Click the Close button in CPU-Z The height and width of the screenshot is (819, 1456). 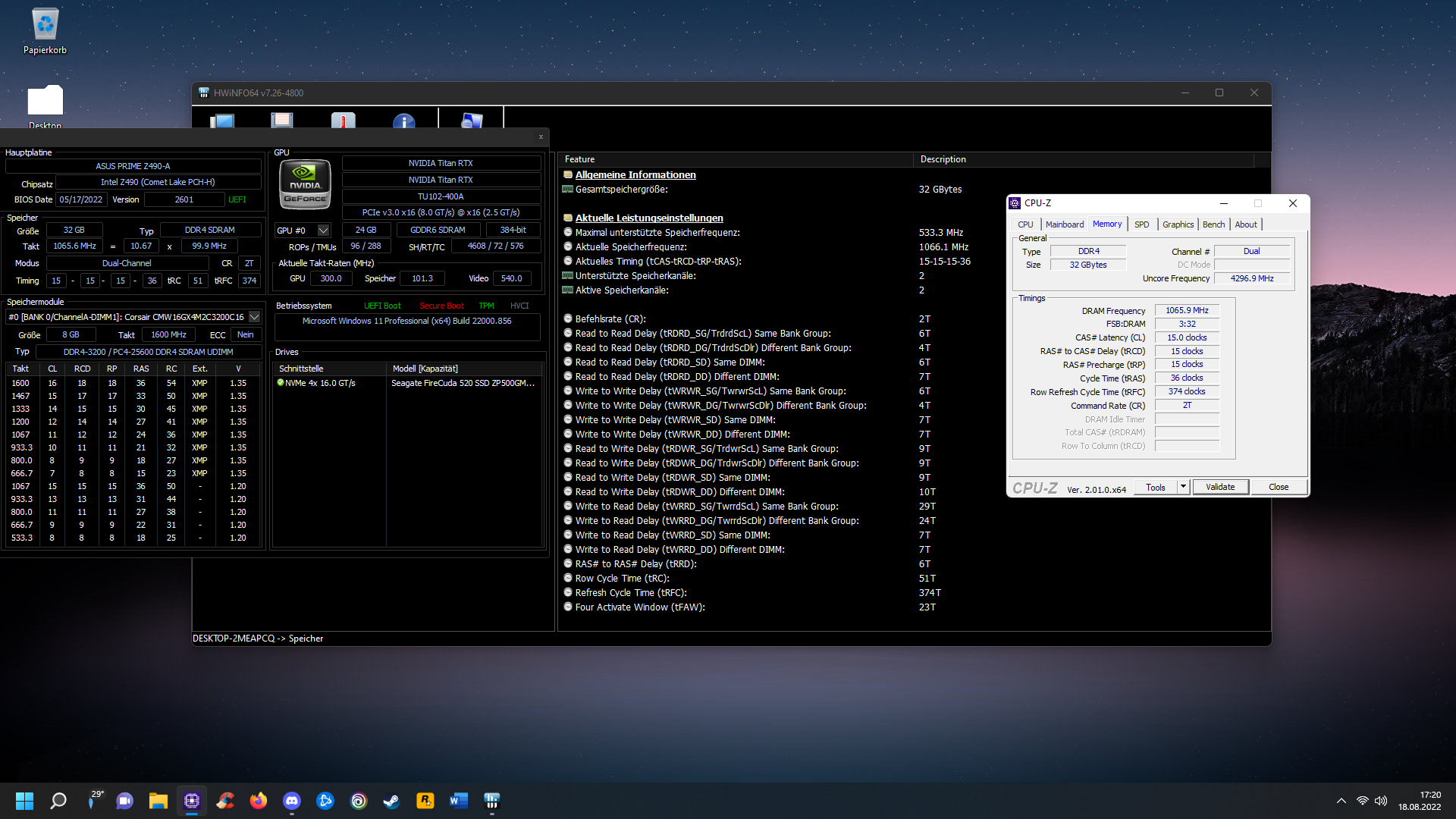click(x=1278, y=487)
